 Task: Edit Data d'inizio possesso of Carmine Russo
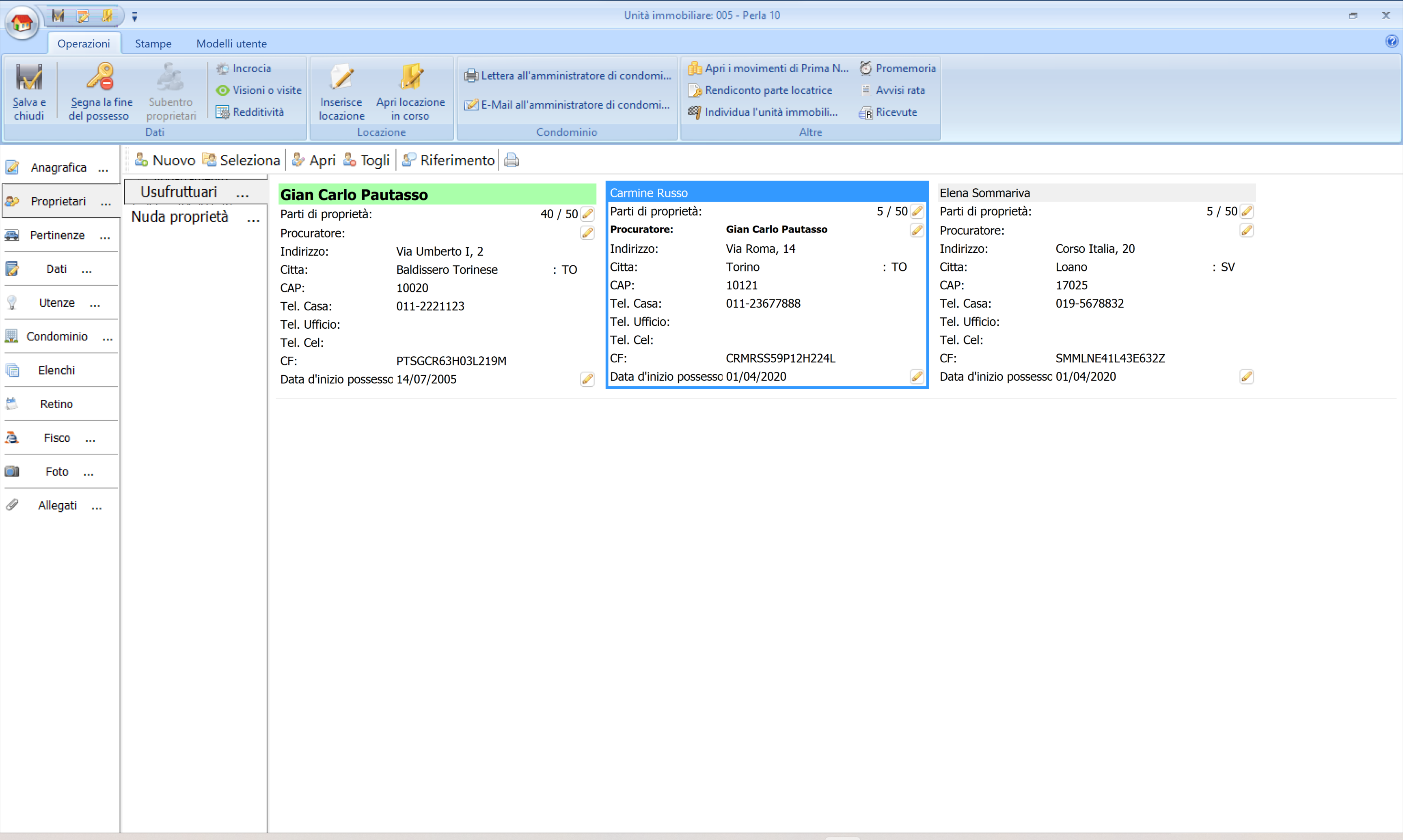pyautogui.click(x=917, y=377)
